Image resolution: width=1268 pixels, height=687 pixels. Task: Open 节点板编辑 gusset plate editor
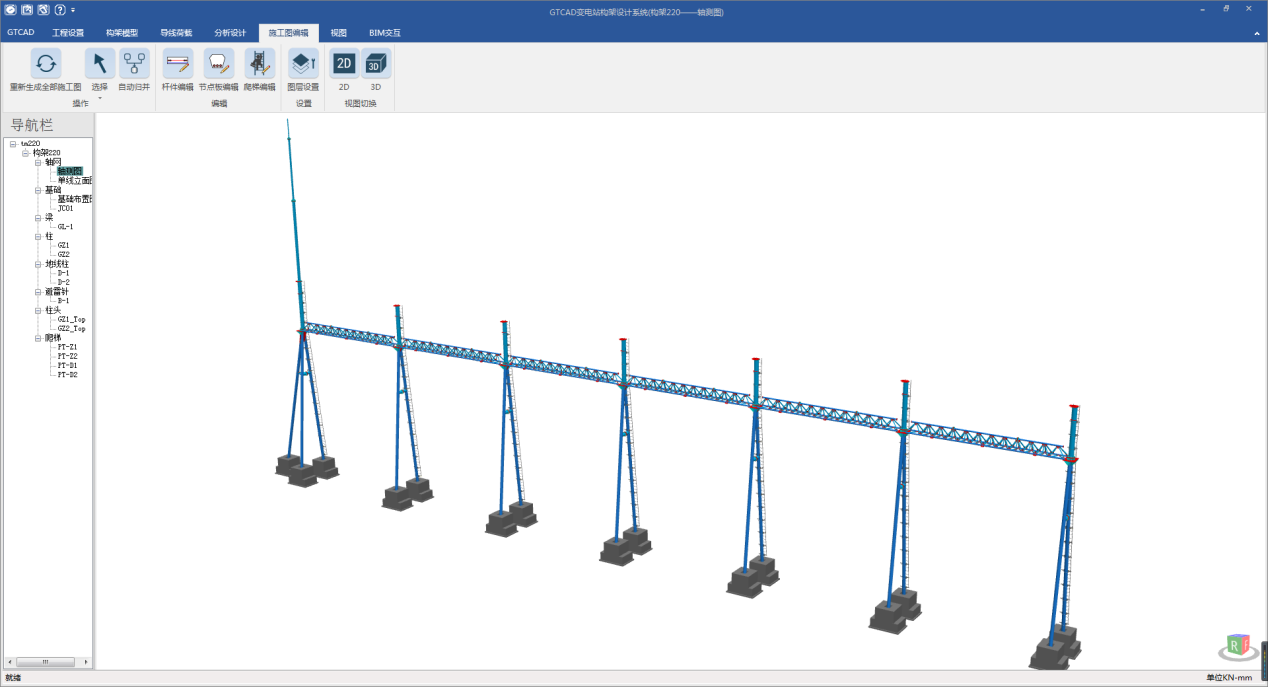pyautogui.click(x=219, y=64)
